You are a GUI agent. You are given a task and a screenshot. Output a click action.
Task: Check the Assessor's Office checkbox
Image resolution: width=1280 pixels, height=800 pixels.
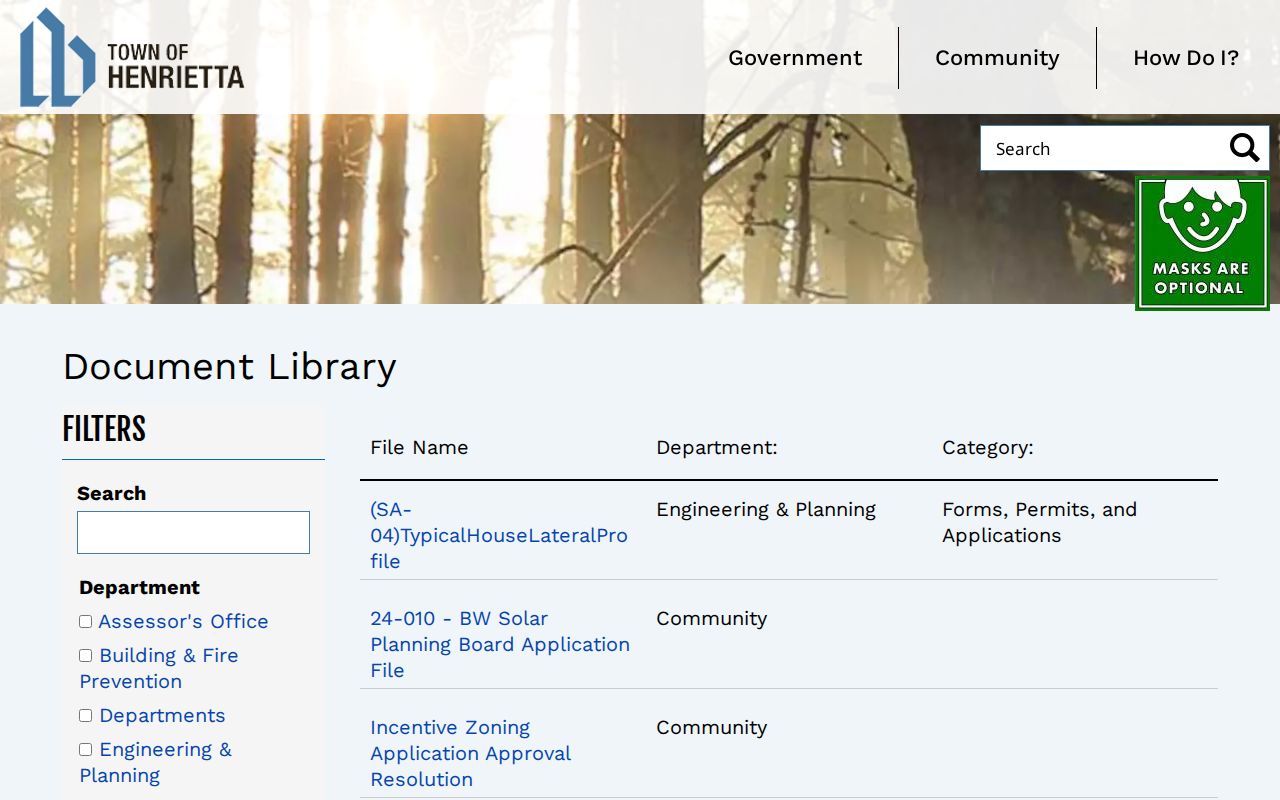click(x=86, y=621)
